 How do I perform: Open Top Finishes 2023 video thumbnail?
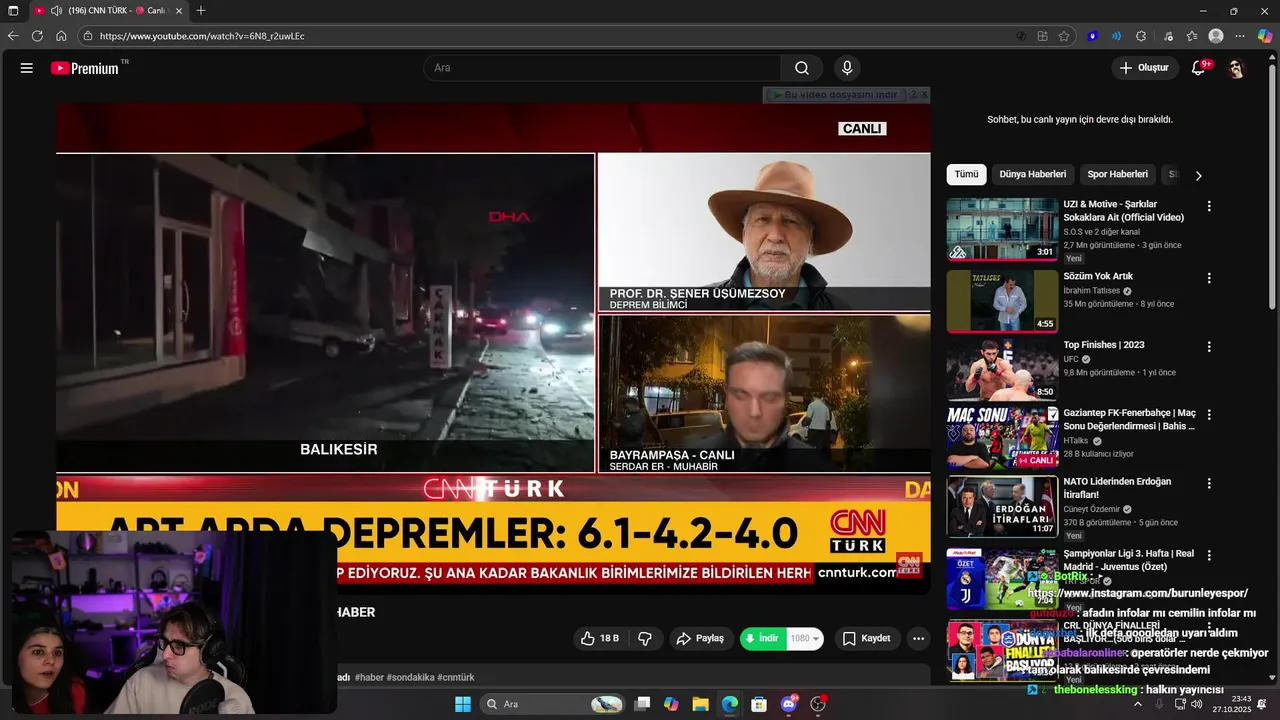pos(1002,370)
